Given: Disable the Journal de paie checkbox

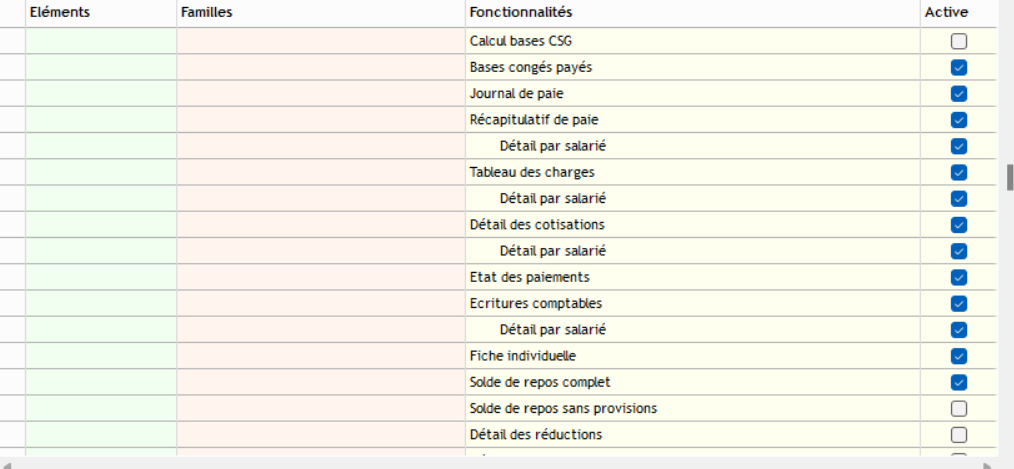Looking at the screenshot, I should (959, 94).
